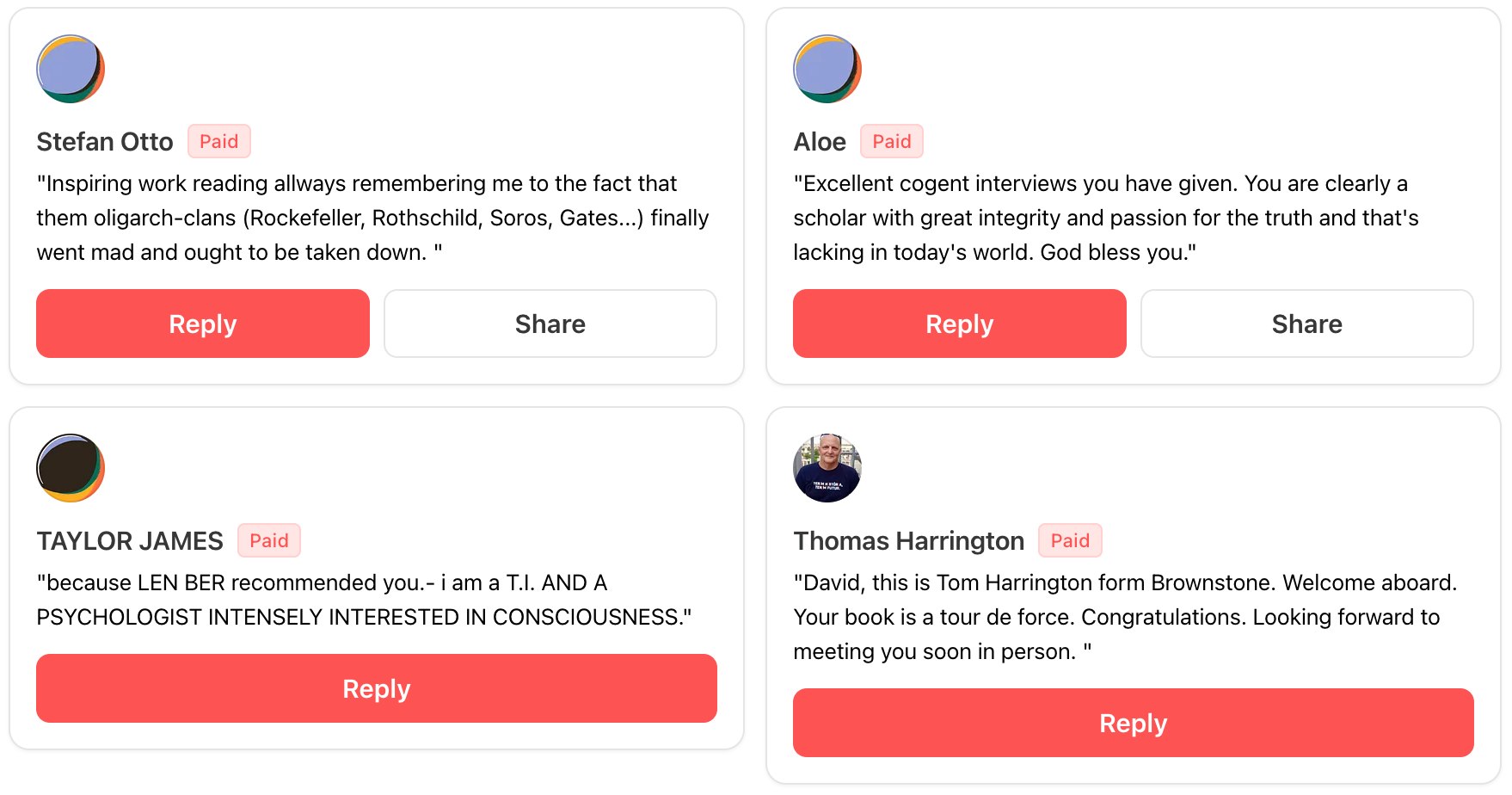Click Paid badge beside Stefan Otto
The height and width of the screenshot is (795, 1512).
(219, 142)
